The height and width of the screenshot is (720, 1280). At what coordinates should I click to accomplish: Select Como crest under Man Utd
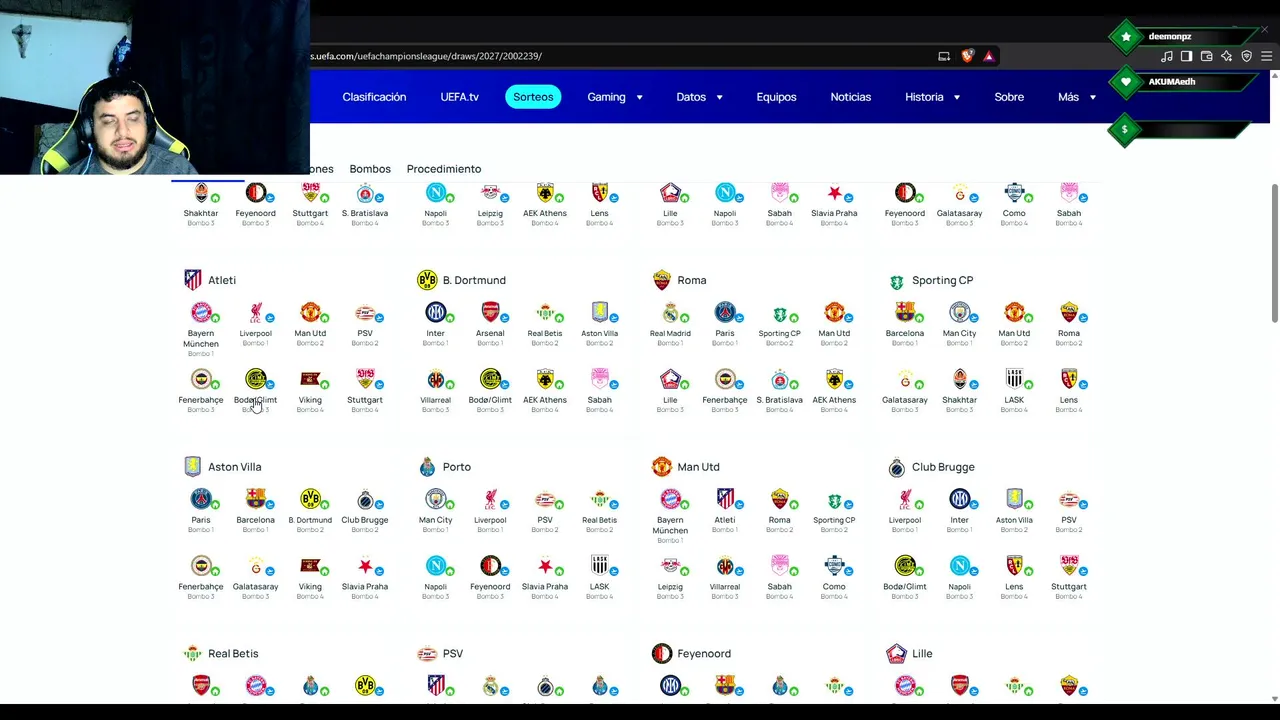[x=834, y=566]
